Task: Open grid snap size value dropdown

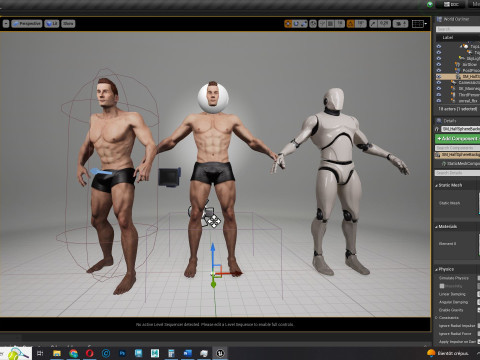Action: (x=340, y=24)
